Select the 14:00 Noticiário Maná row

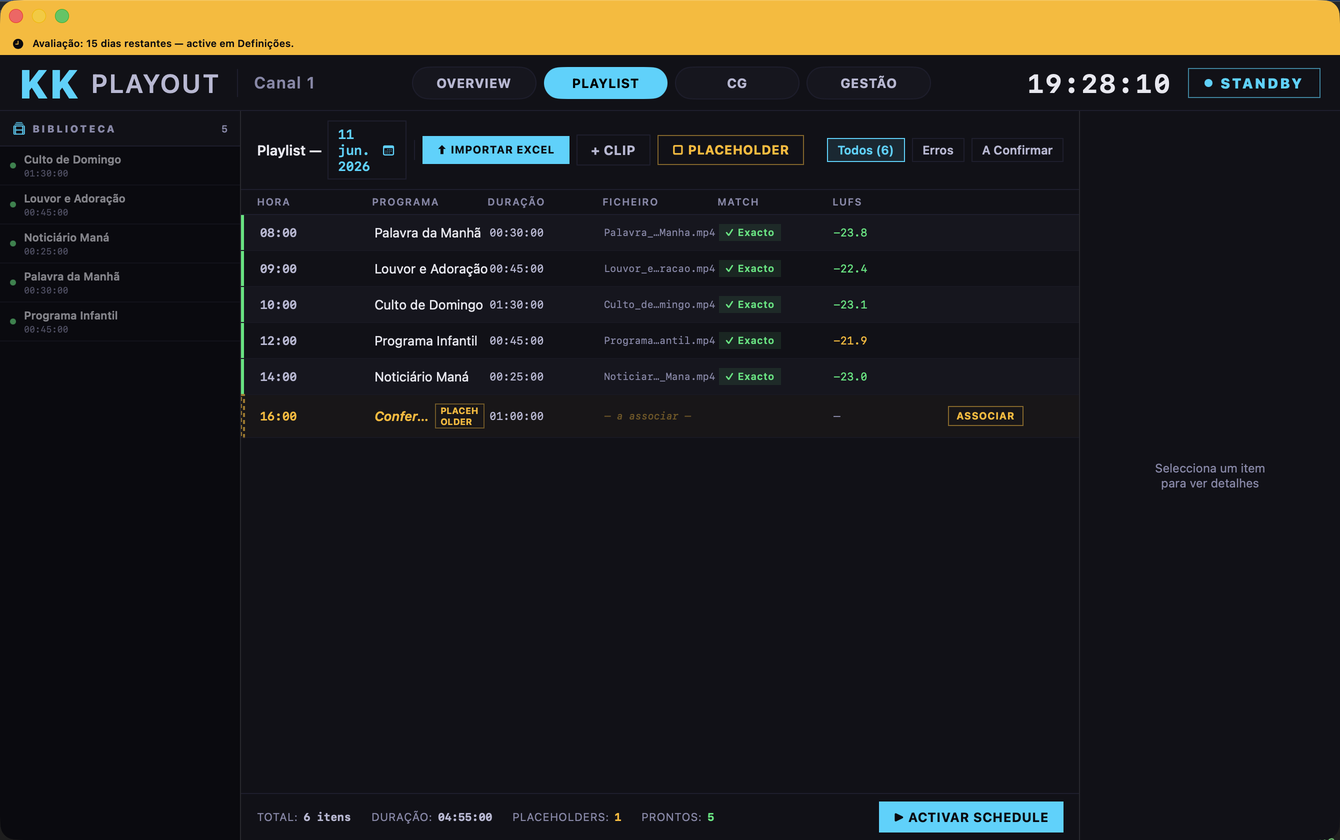tap(660, 376)
